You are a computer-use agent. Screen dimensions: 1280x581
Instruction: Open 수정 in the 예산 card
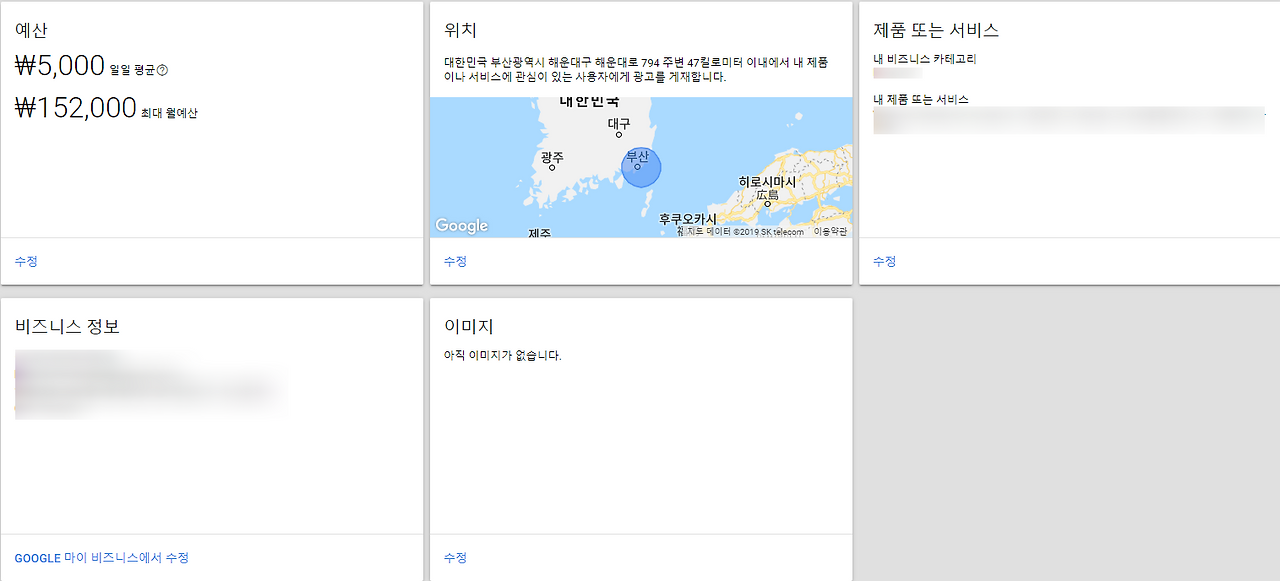(26, 260)
